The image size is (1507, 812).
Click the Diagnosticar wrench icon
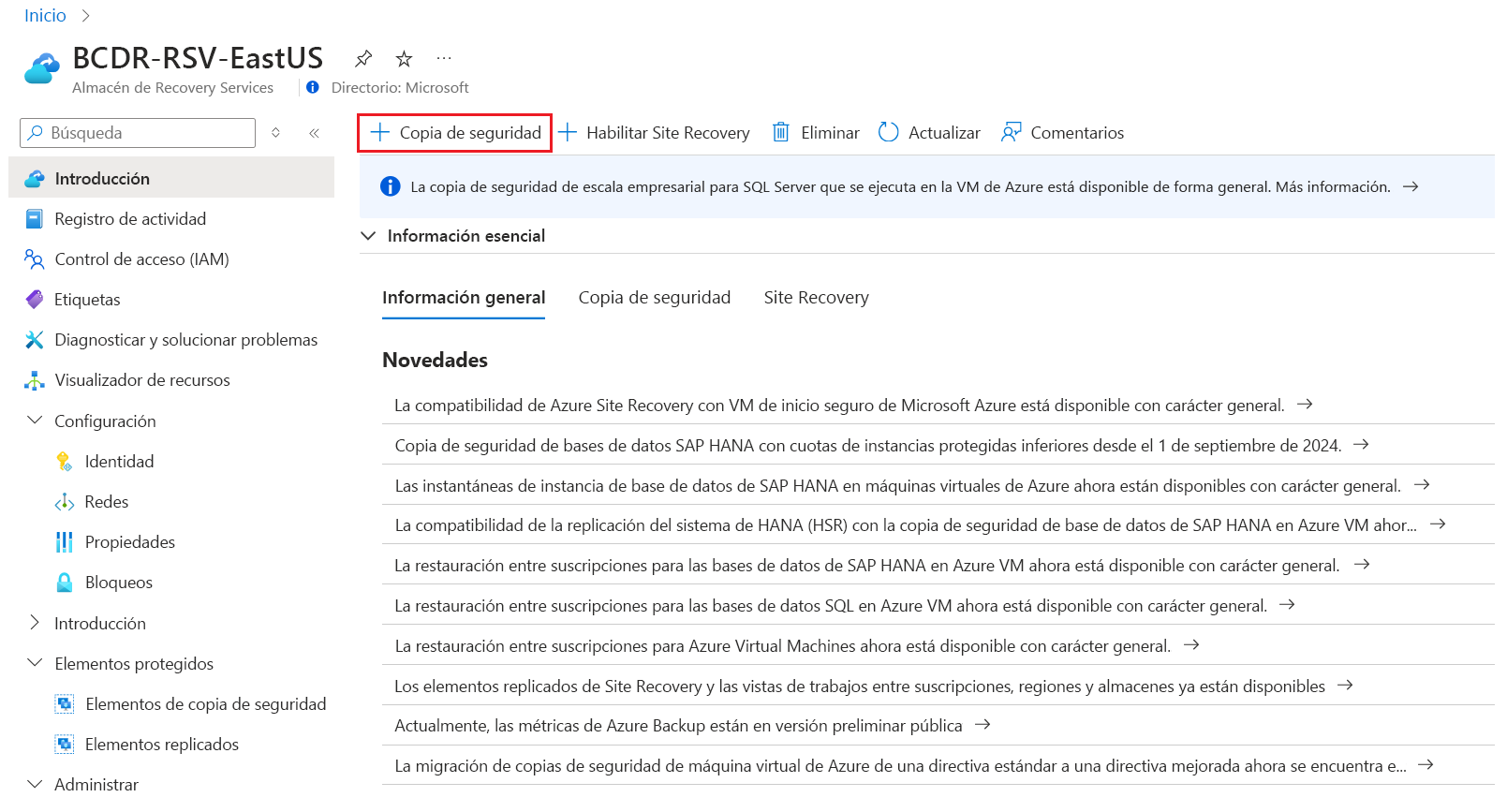coord(34,340)
